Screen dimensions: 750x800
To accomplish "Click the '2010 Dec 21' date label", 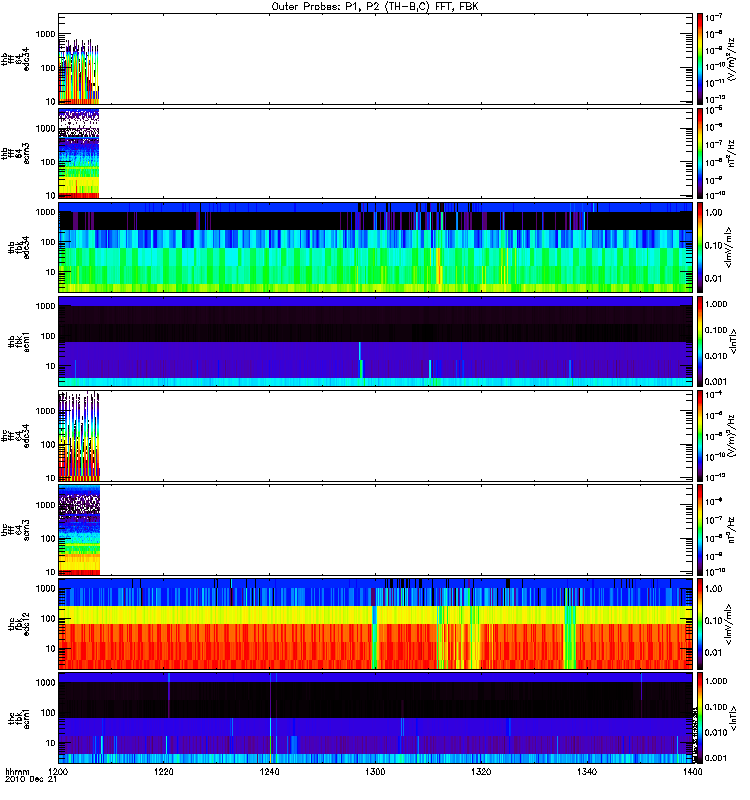I will coord(28,782).
